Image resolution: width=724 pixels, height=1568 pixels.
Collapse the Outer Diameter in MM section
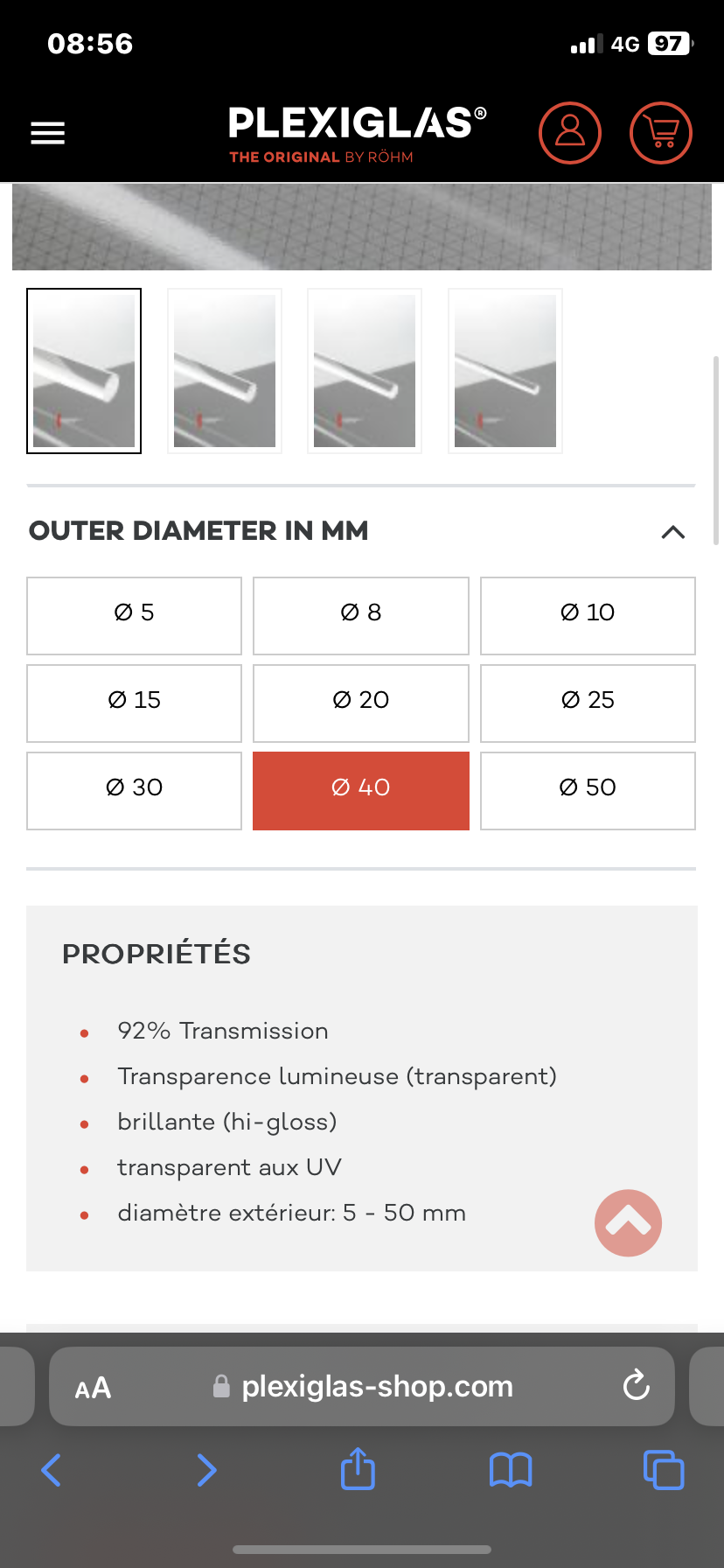[x=673, y=532]
